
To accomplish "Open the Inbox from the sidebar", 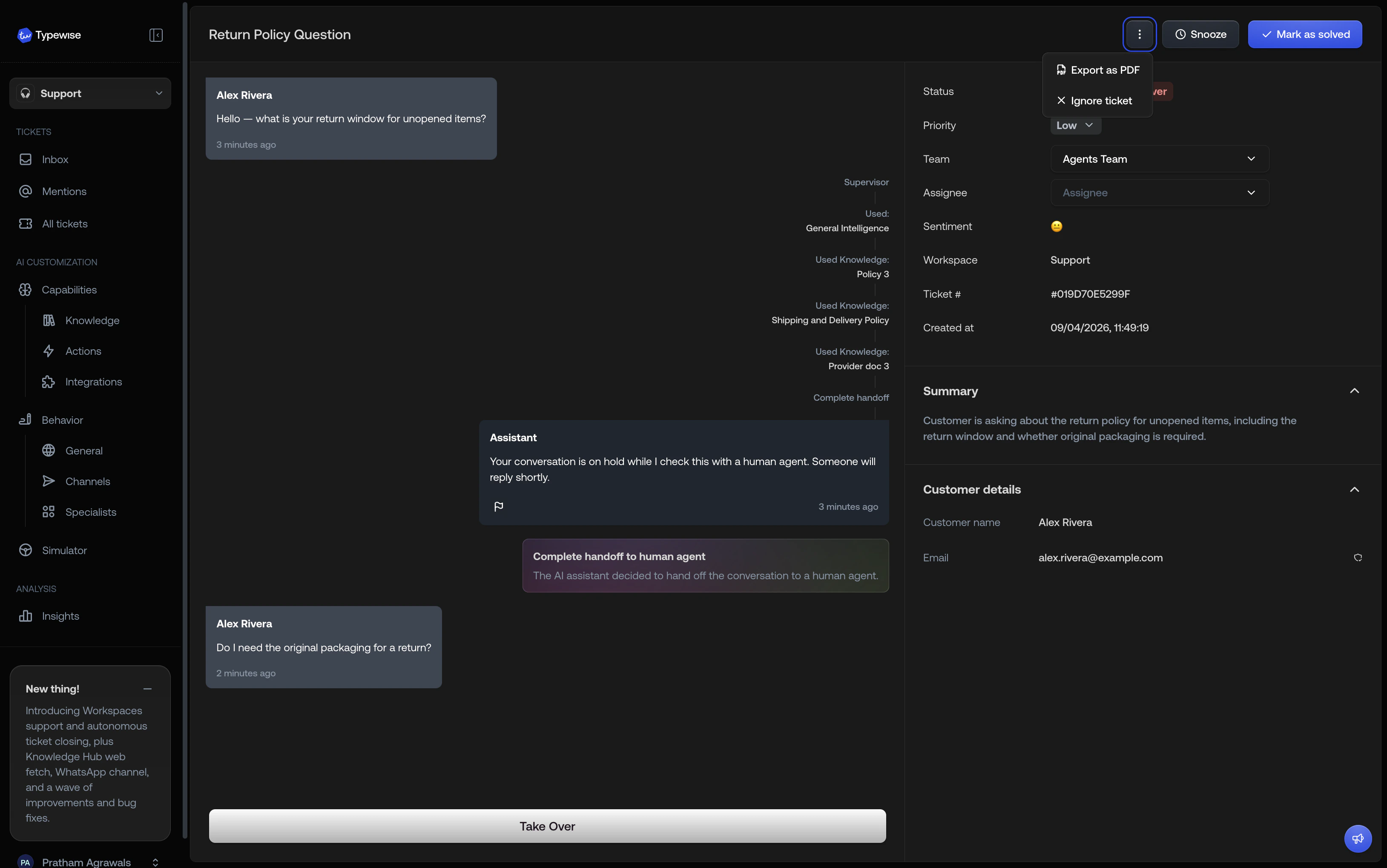I will click(55, 159).
